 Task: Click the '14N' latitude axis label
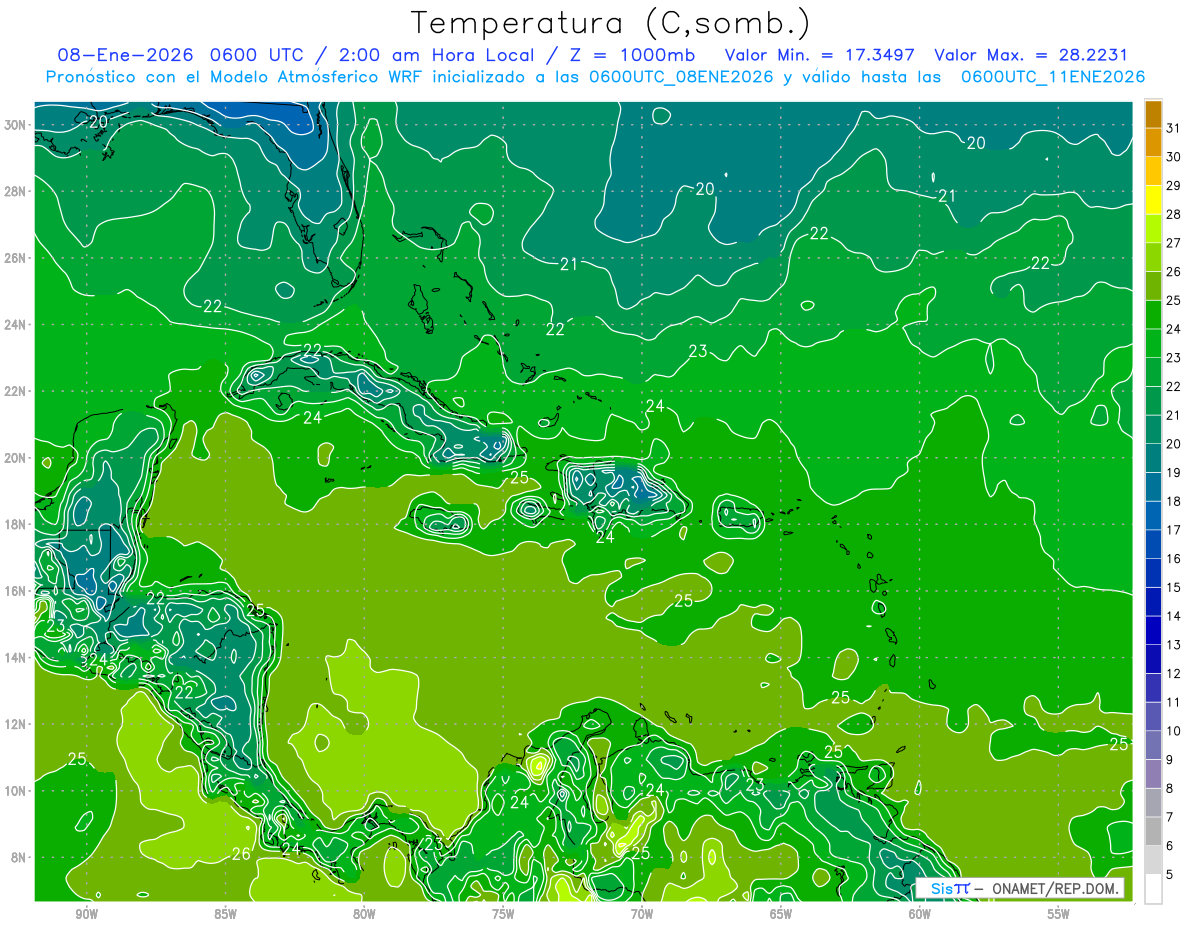14,657
